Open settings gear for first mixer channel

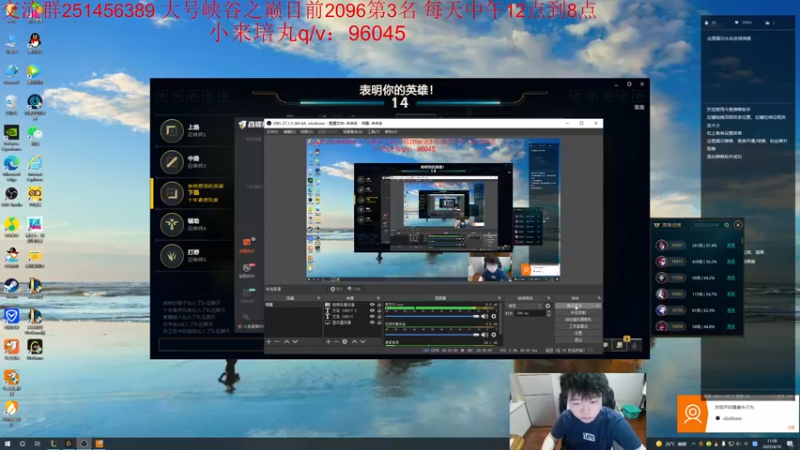point(493,316)
